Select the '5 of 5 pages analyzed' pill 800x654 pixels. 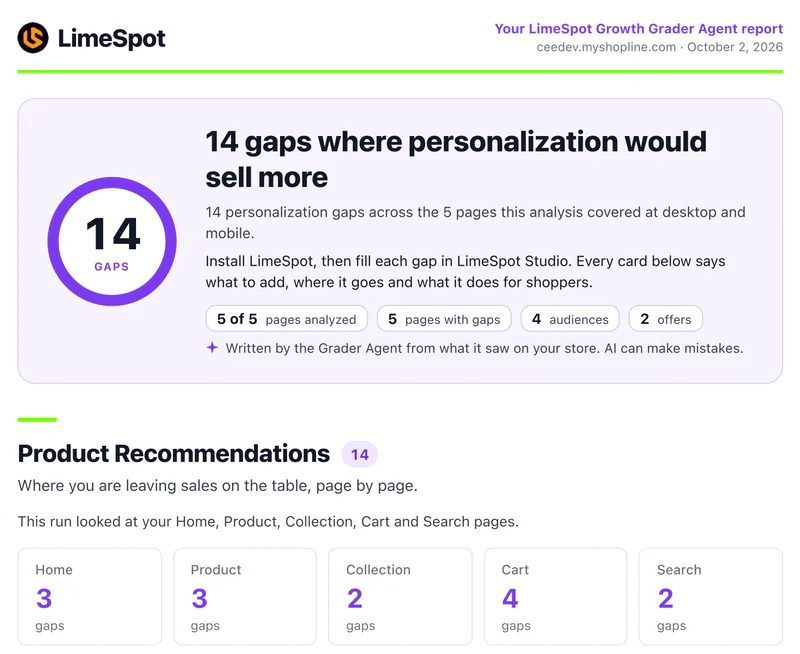[x=287, y=319]
